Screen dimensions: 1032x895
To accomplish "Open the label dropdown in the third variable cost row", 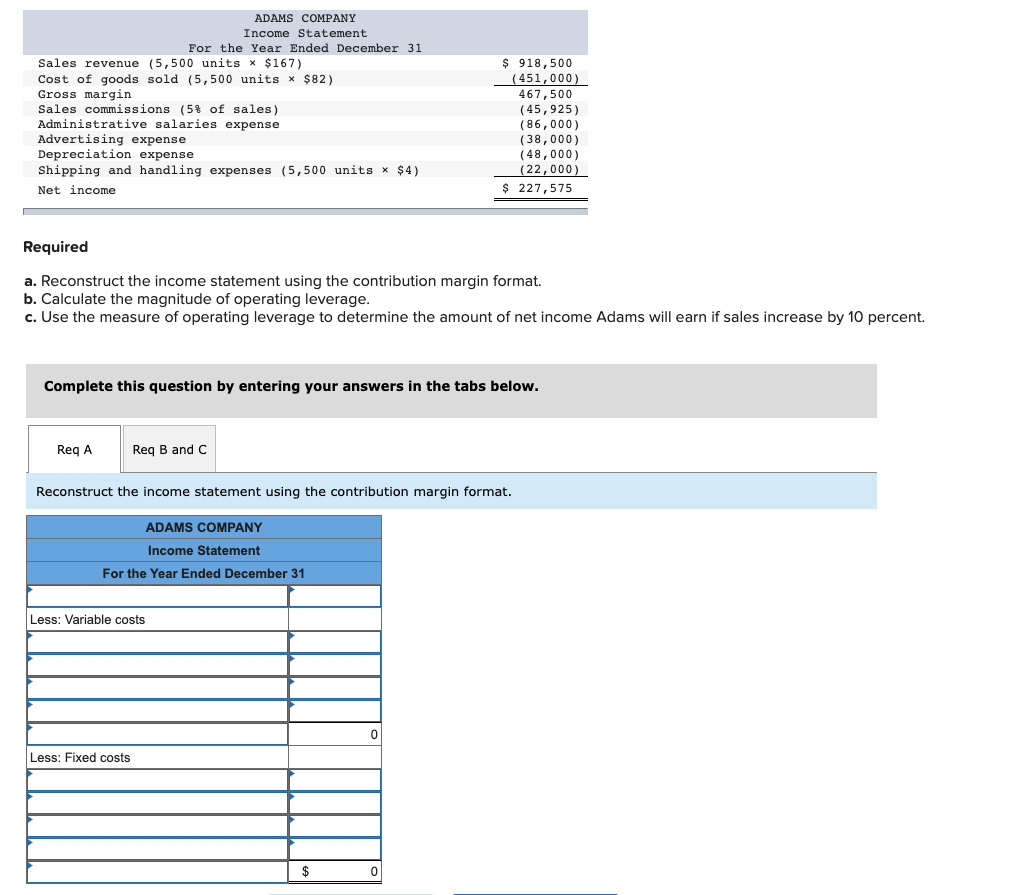I will pos(155,687).
